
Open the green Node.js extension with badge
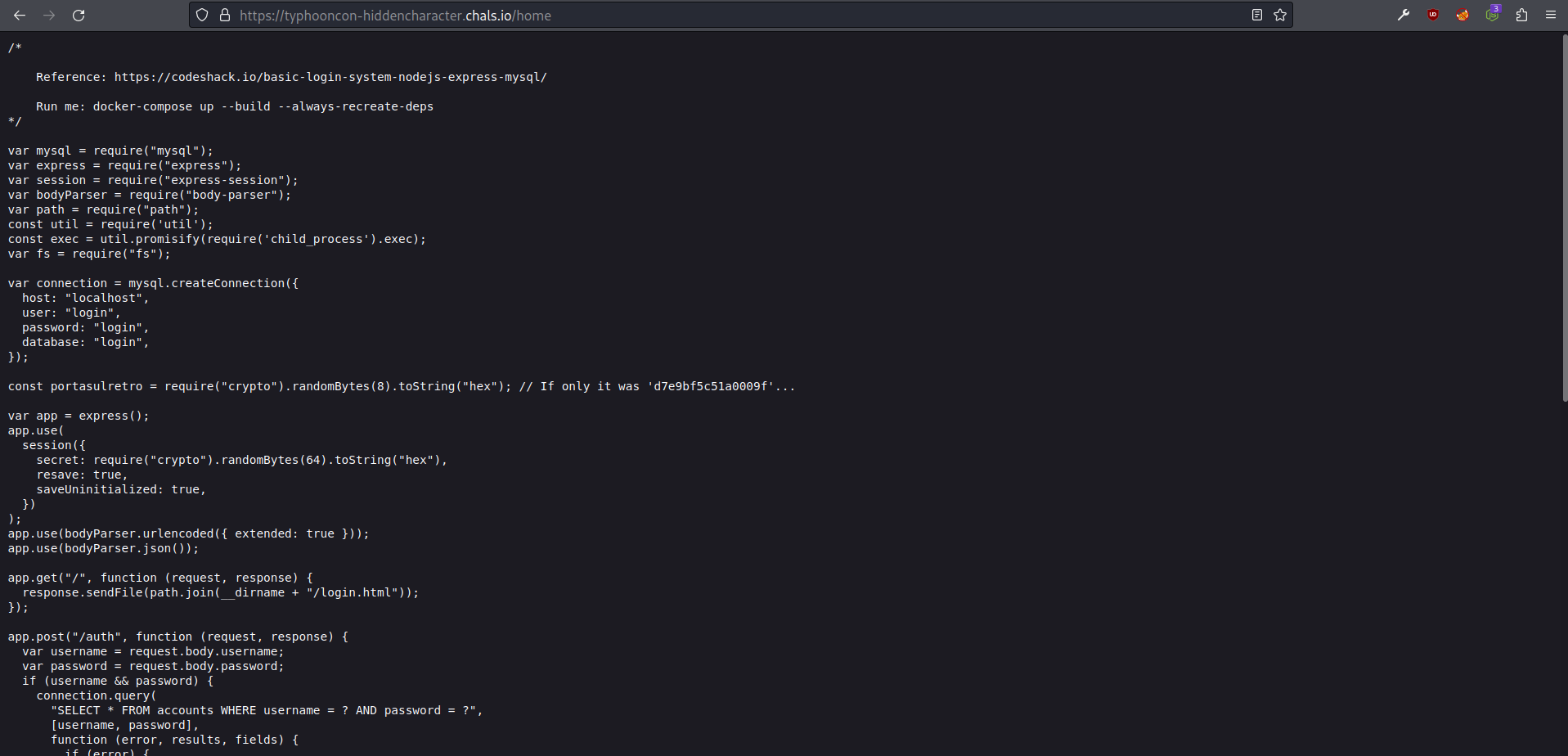1492,16
